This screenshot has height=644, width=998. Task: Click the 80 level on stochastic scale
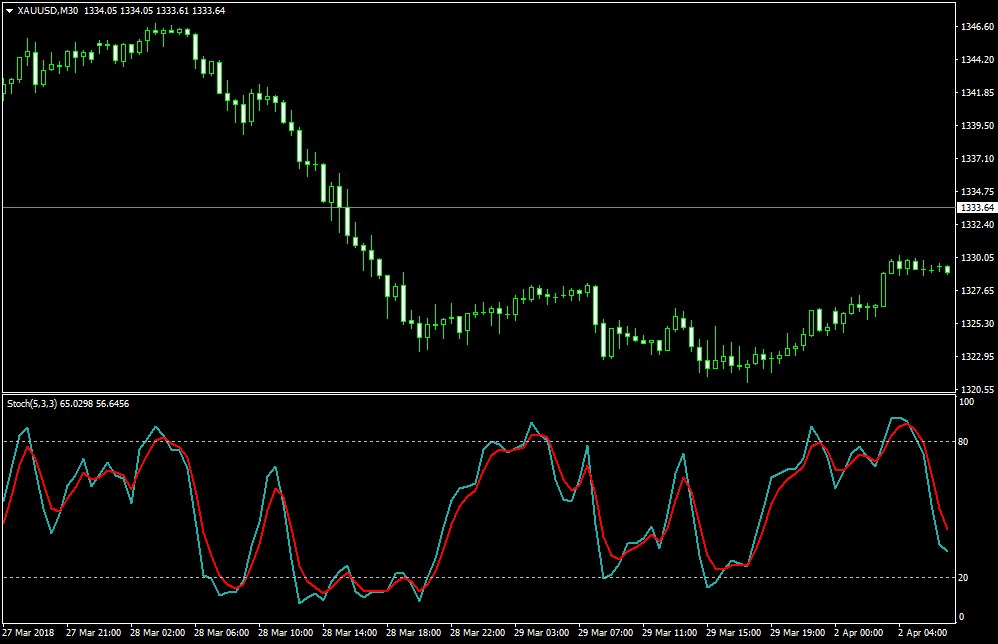[x=964, y=441]
